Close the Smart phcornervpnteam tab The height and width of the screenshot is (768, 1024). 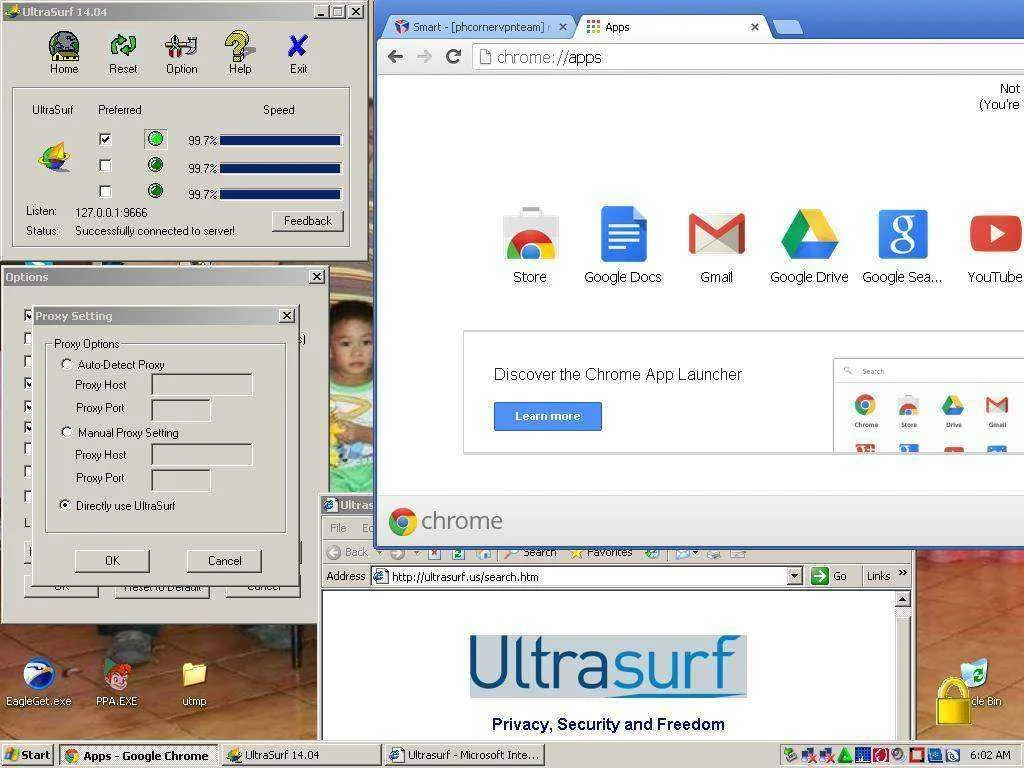(x=563, y=27)
